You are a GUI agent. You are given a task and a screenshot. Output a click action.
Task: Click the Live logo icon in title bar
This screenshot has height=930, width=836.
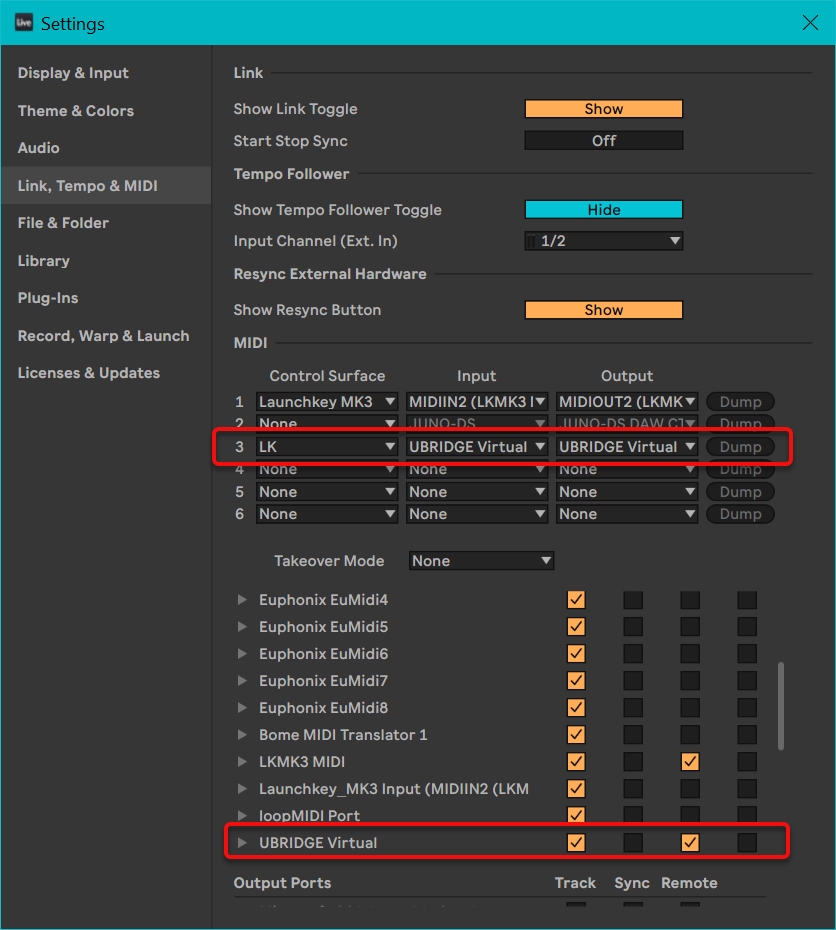click(x=24, y=22)
